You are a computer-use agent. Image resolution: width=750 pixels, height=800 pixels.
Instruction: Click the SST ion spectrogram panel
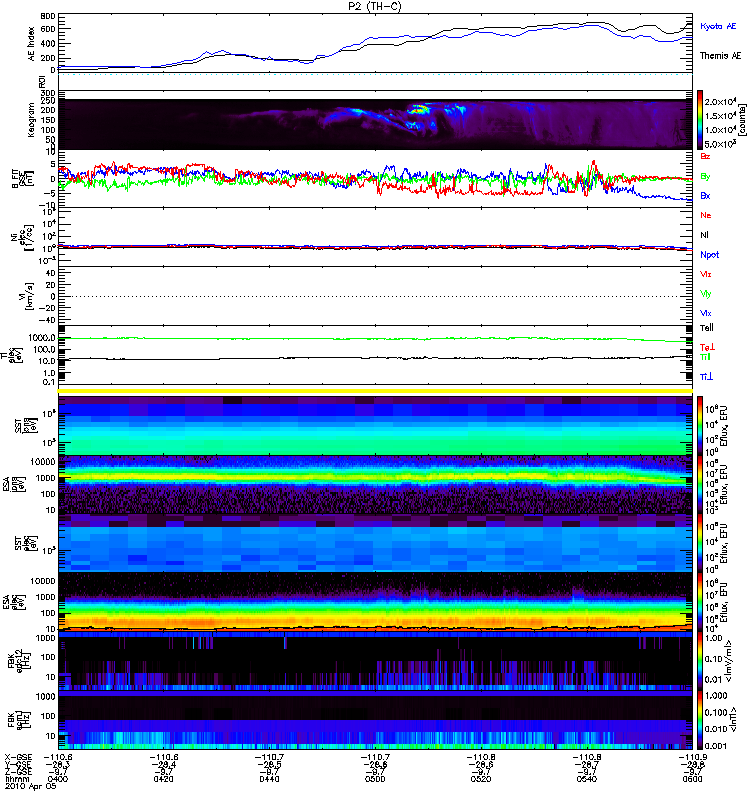[x=375, y=426]
